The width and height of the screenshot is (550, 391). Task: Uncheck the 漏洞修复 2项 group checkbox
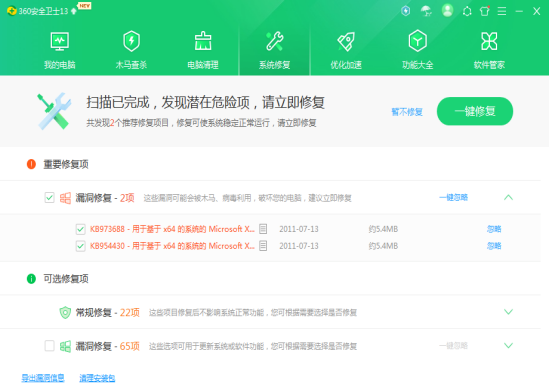coord(49,198)
